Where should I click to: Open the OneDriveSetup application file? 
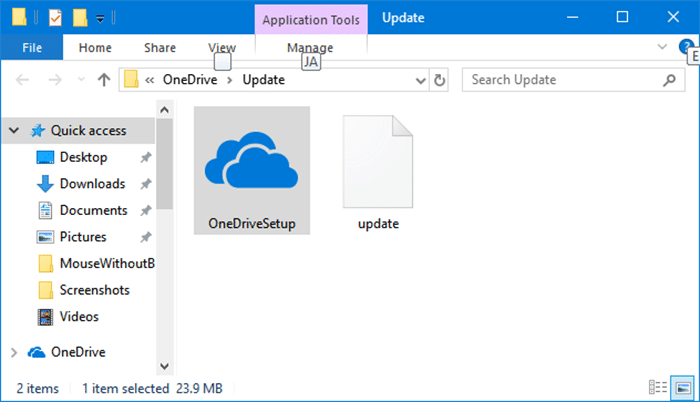252,170
